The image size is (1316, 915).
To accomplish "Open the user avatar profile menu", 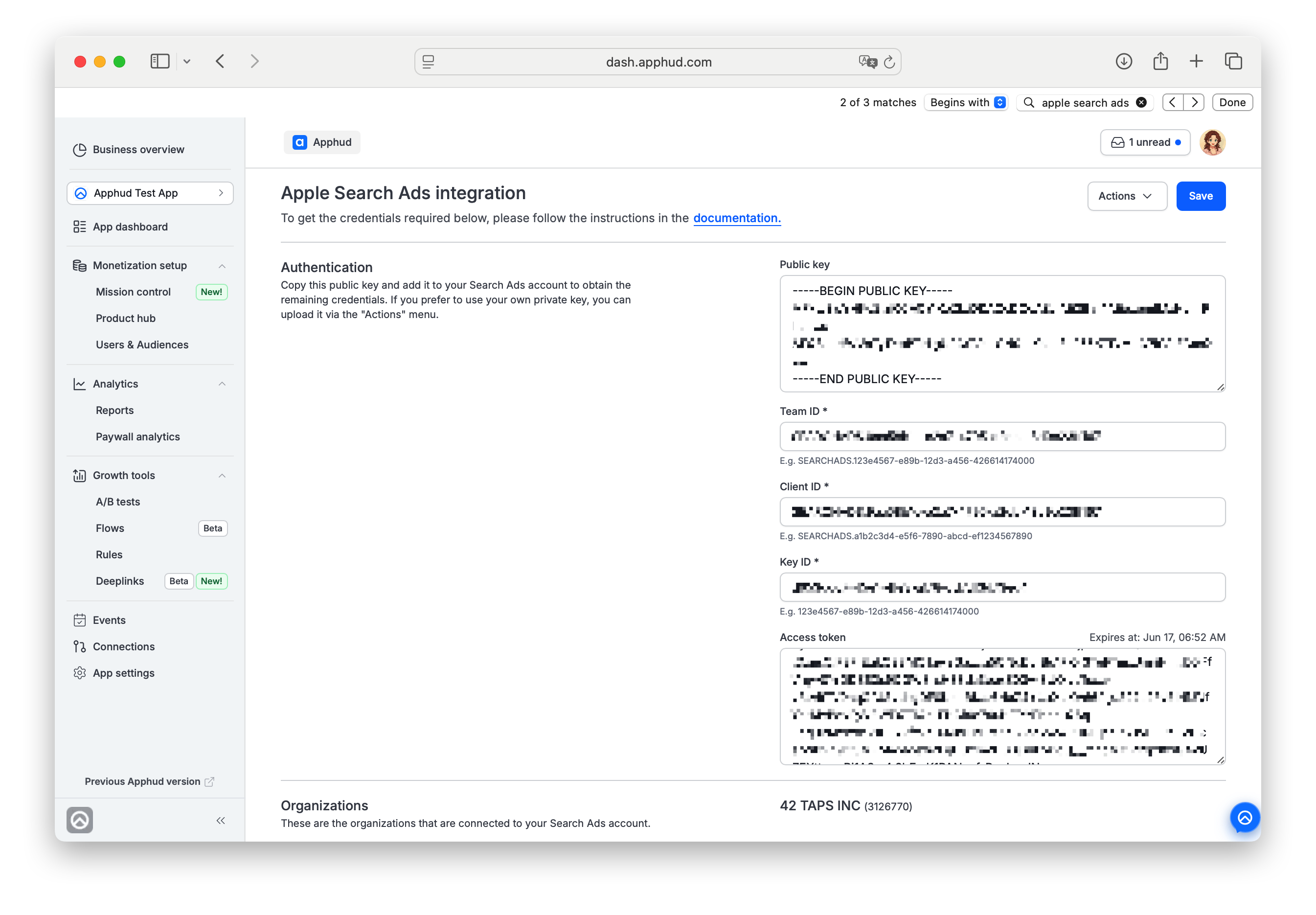I will point(1212,142).
